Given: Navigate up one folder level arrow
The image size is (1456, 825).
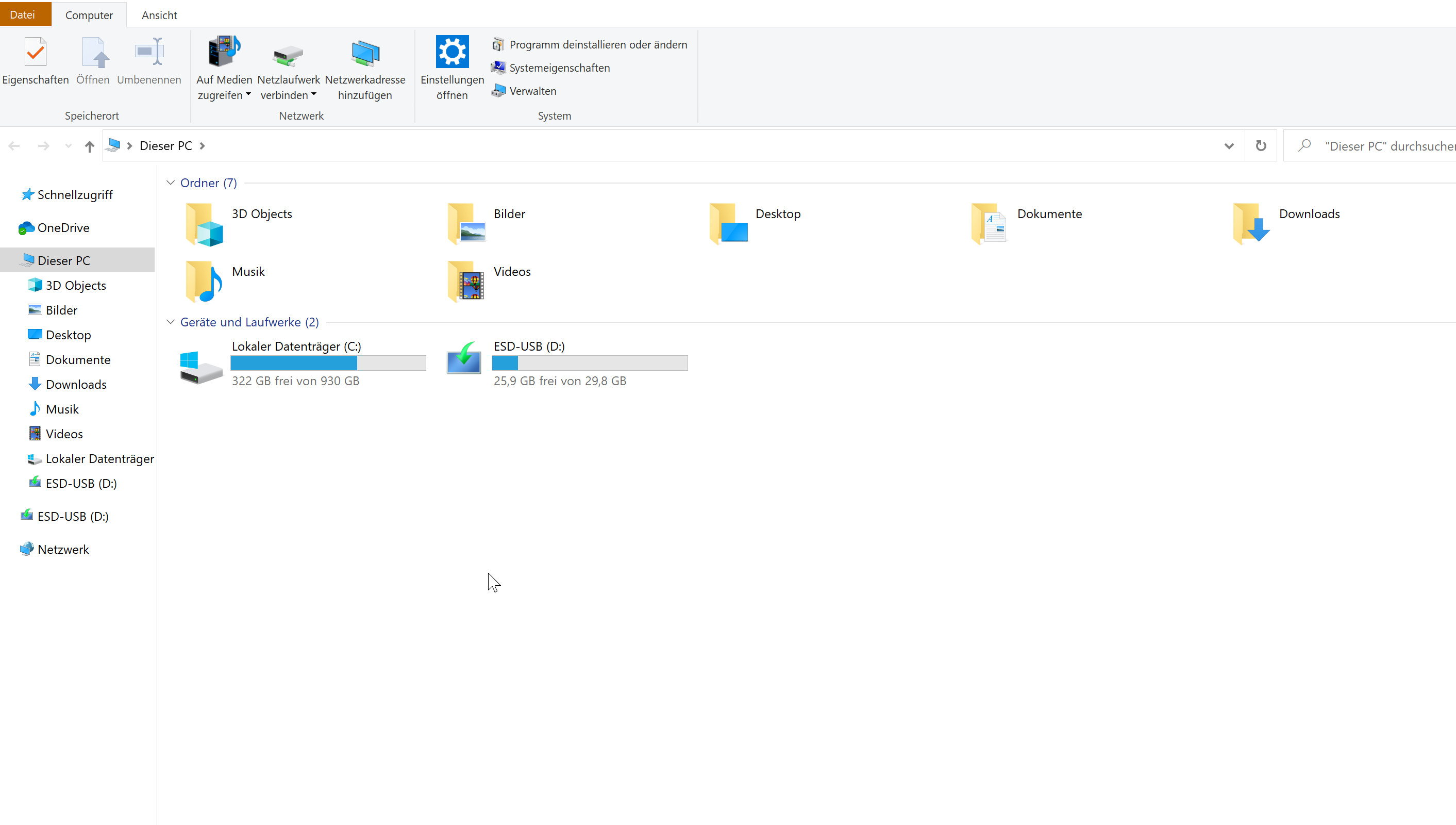Looking at the screenshot, I should [x=89, y=147].
